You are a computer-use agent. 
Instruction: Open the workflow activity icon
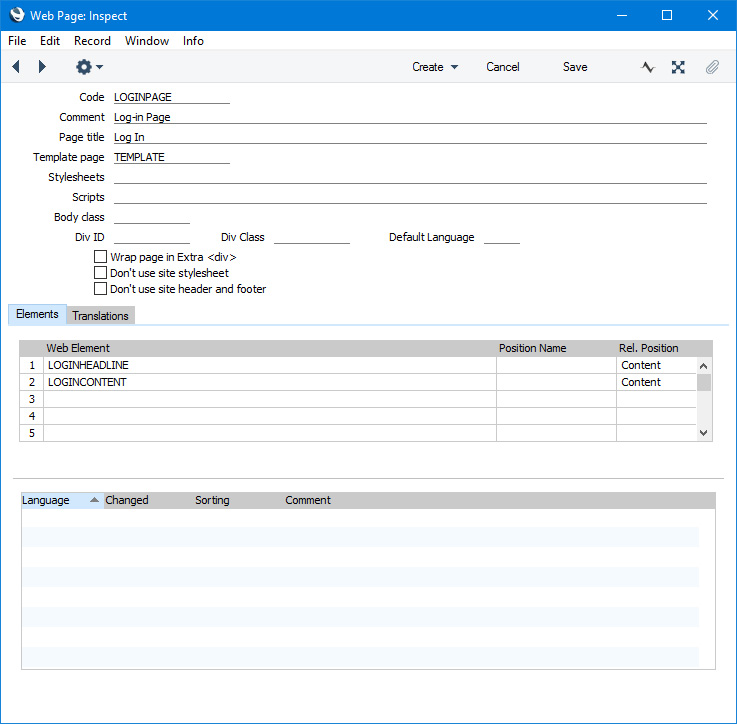(647, 67)
